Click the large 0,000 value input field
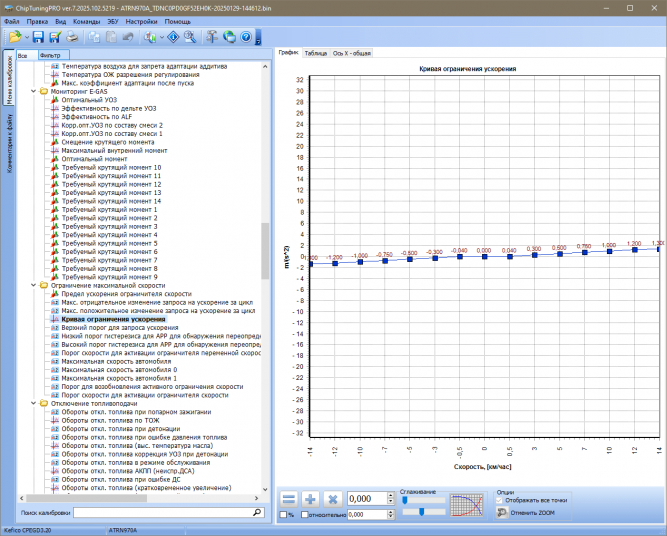 tap(367, 499)
